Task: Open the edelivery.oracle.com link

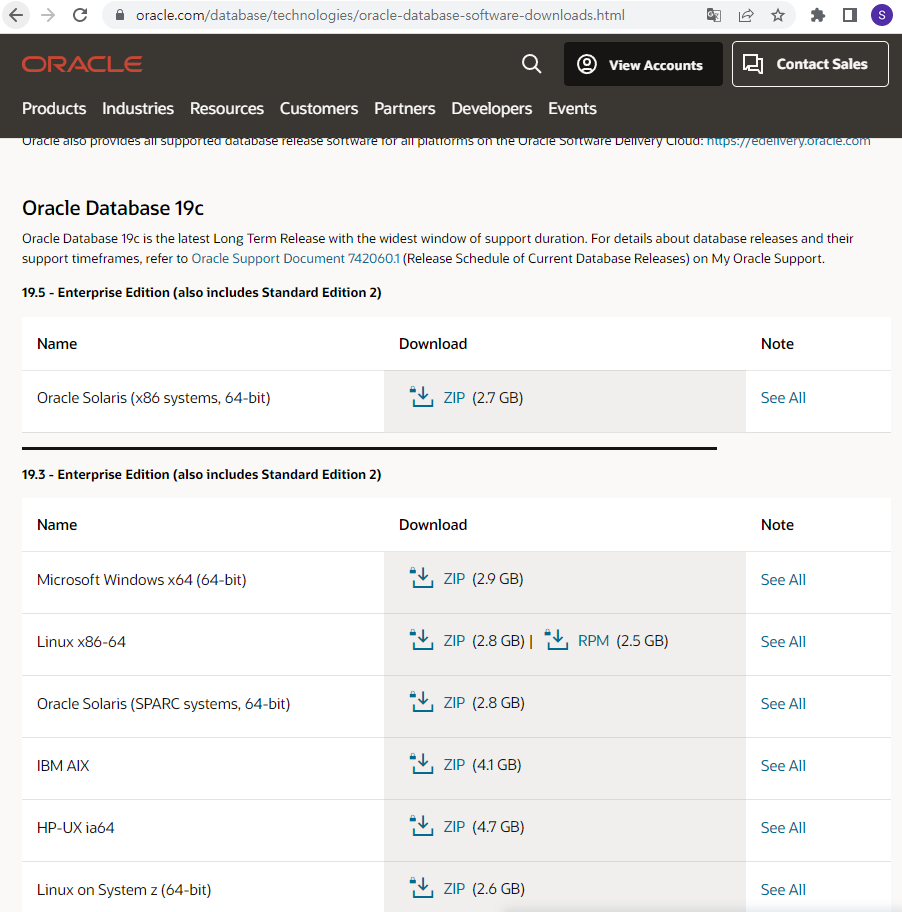Action: point(788,141)
